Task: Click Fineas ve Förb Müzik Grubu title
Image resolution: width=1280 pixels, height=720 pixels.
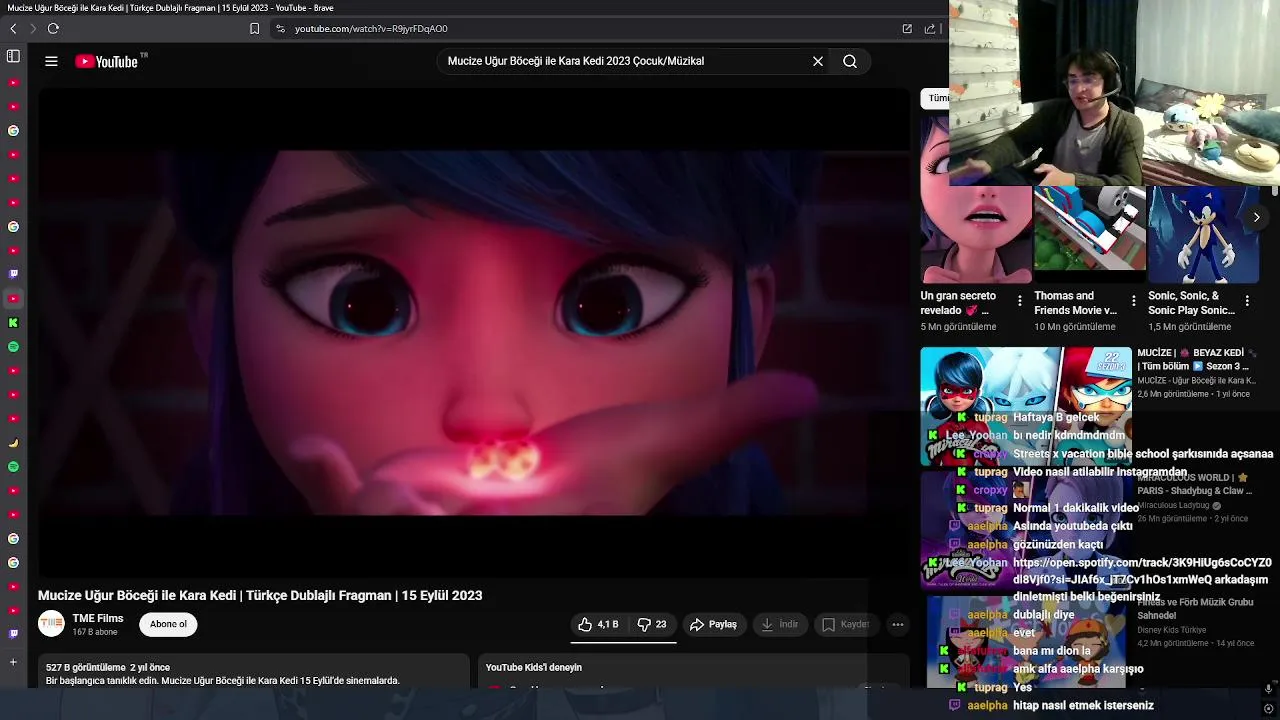Action: 1195,609
